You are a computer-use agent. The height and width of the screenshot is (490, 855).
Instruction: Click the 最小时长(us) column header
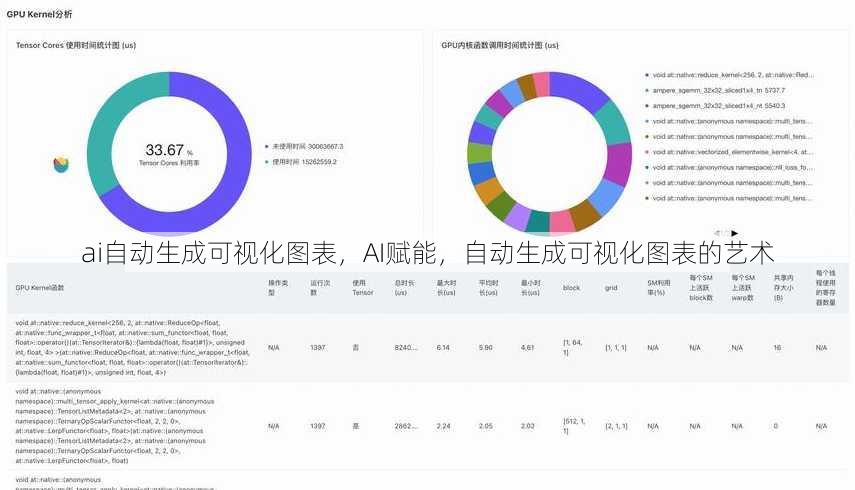pyautogui.click(x=530, y=288)
